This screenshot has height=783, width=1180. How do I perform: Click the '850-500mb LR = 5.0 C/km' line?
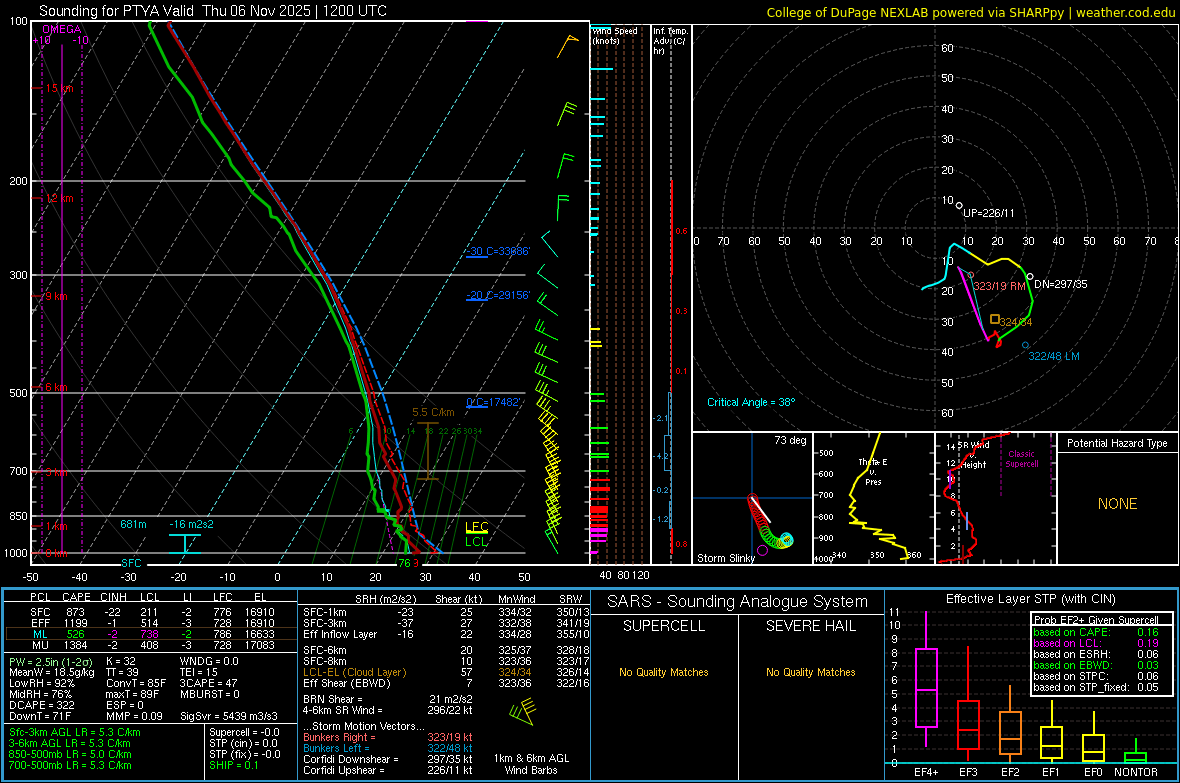pos(70,754)
